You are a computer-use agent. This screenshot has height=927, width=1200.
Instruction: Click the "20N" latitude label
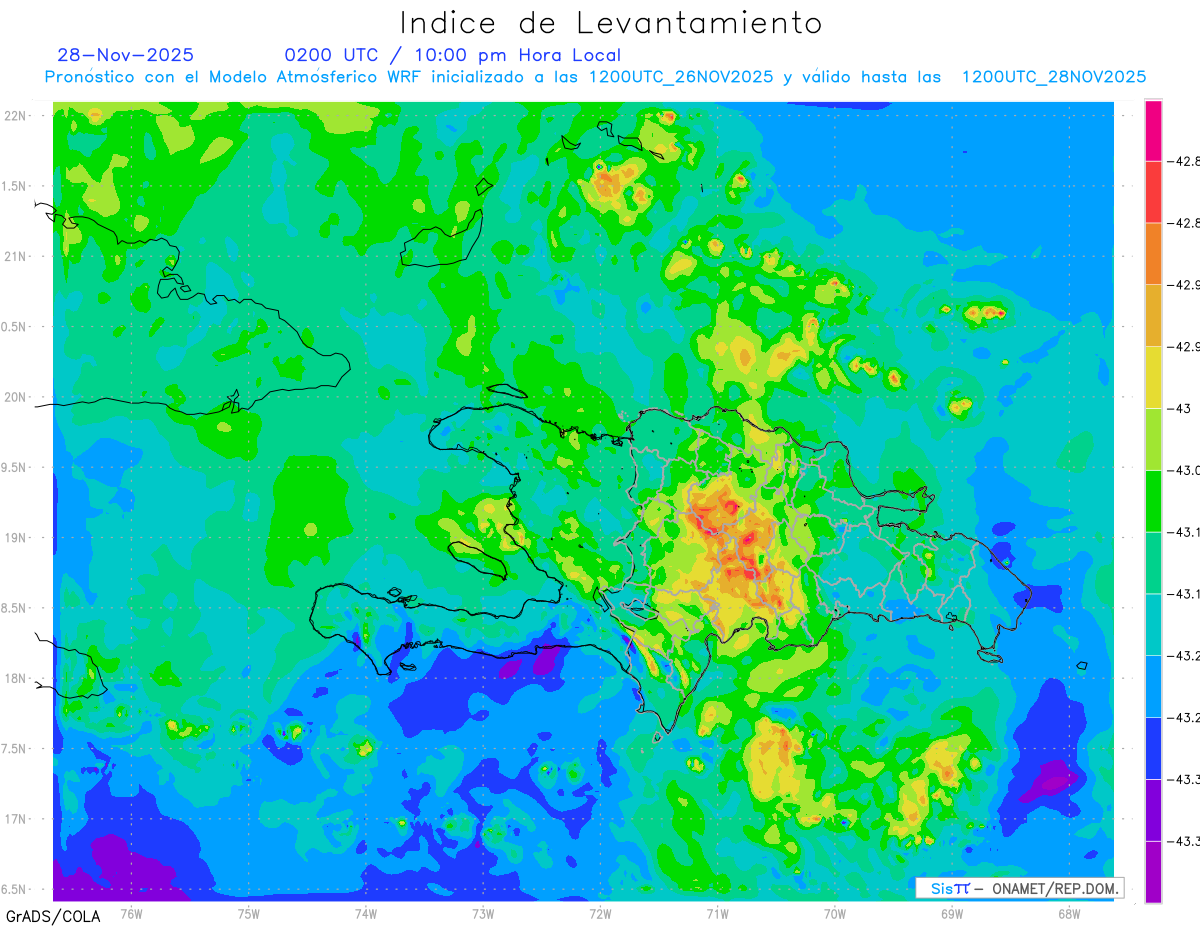pos(15,397)
